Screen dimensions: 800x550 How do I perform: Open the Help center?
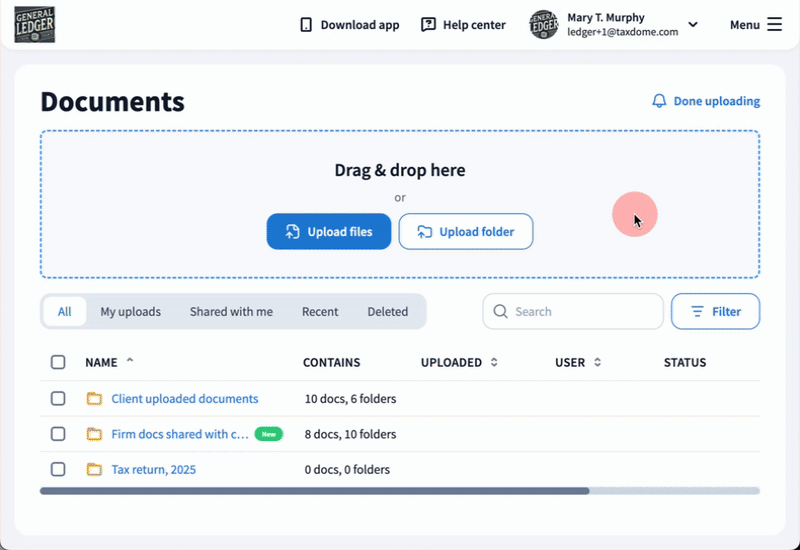463,25
